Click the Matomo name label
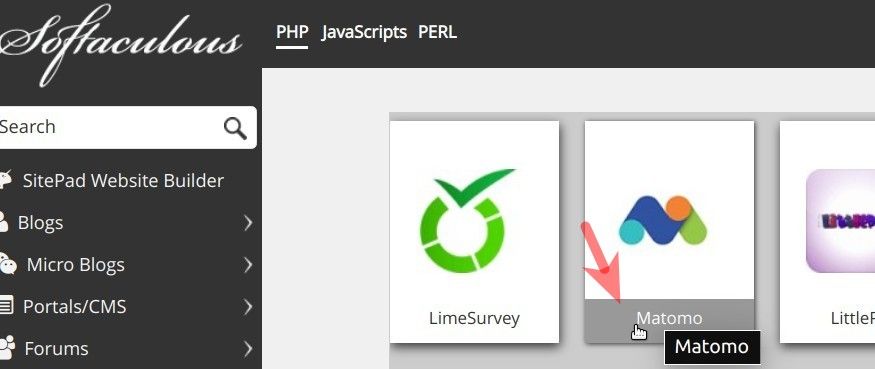This screenshot has width=875, height=369. point(669,318)
